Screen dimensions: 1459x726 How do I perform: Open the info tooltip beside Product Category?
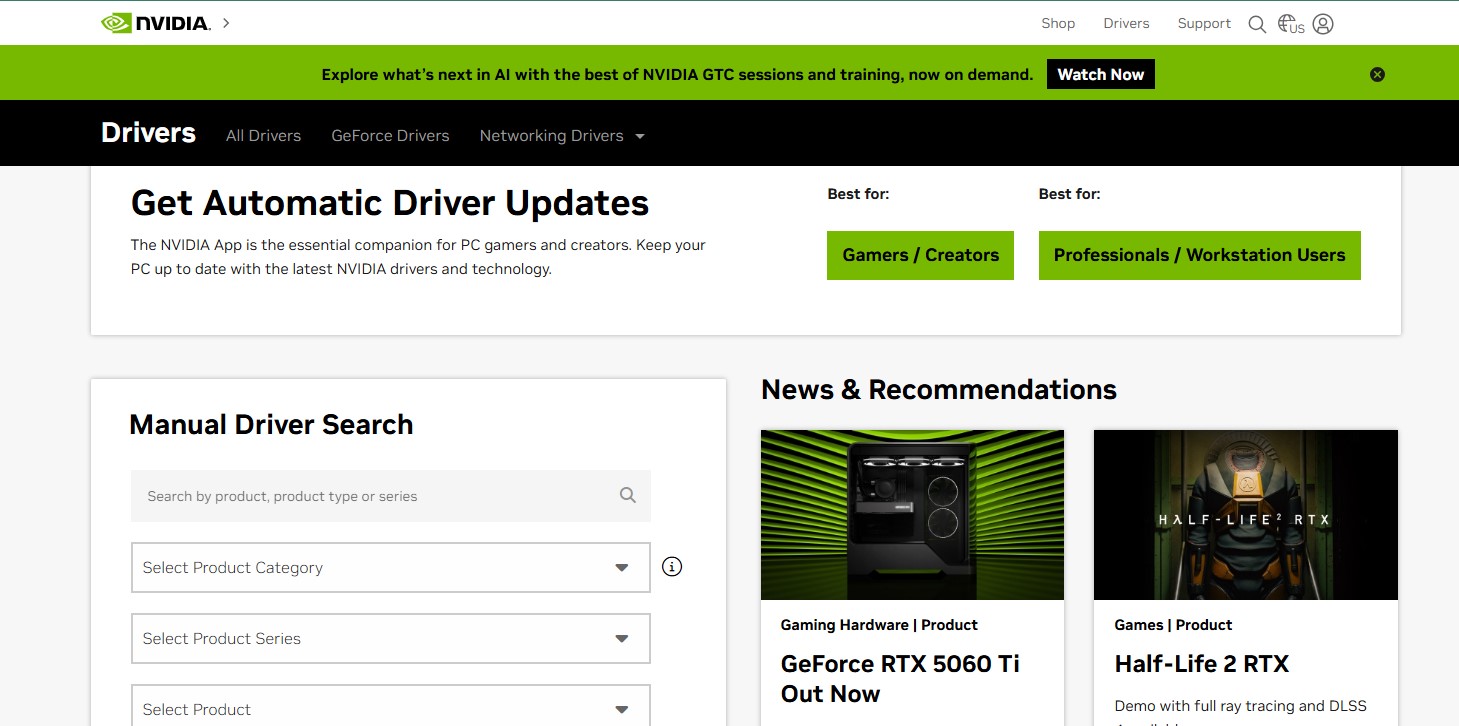[671, 566]
